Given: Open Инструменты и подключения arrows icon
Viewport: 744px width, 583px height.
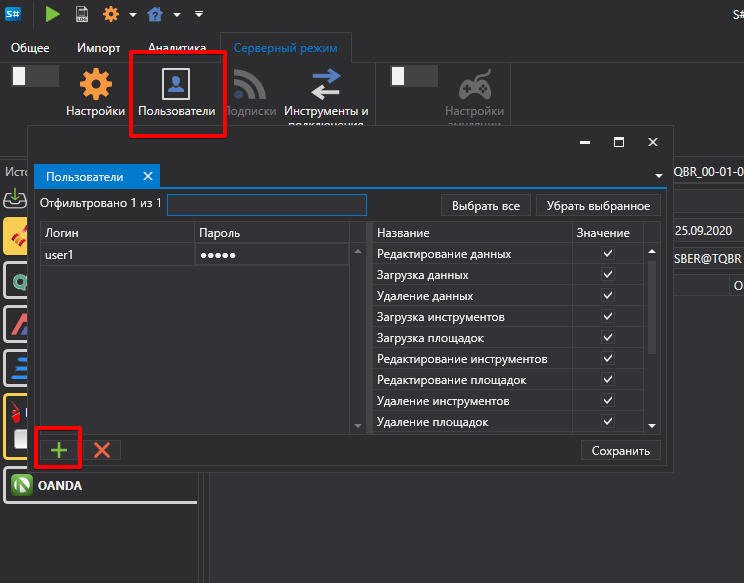Looking at the screenshot, I should click(x=326, y=95).
